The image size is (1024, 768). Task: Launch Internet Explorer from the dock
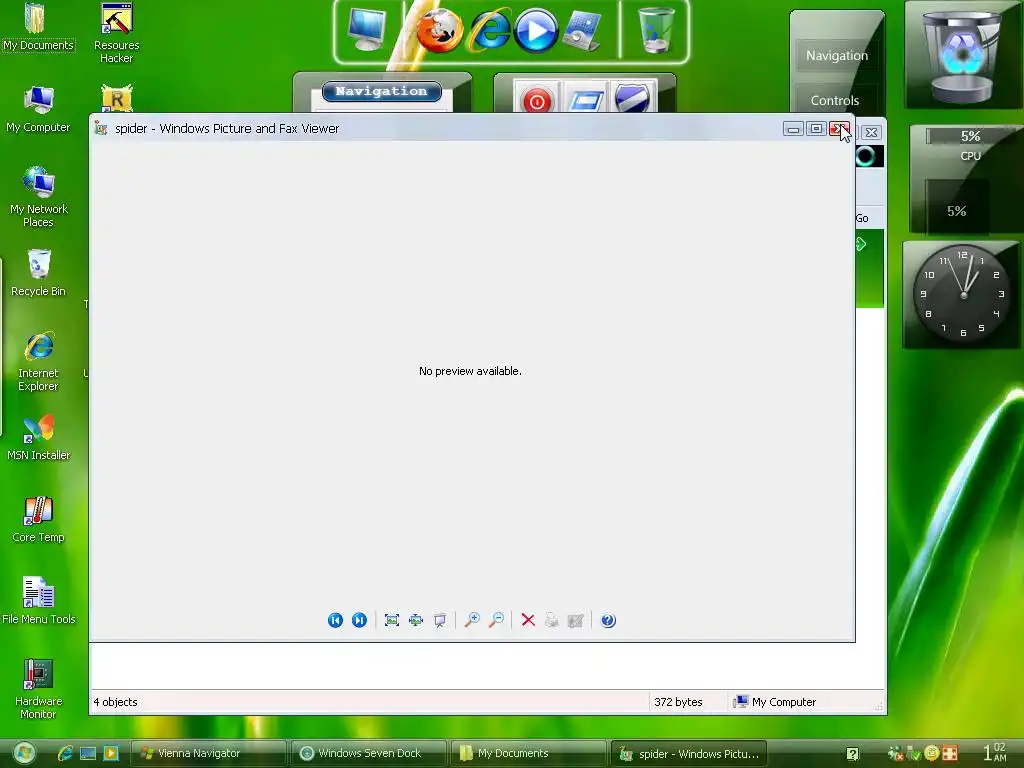click(x=490, y=31)
